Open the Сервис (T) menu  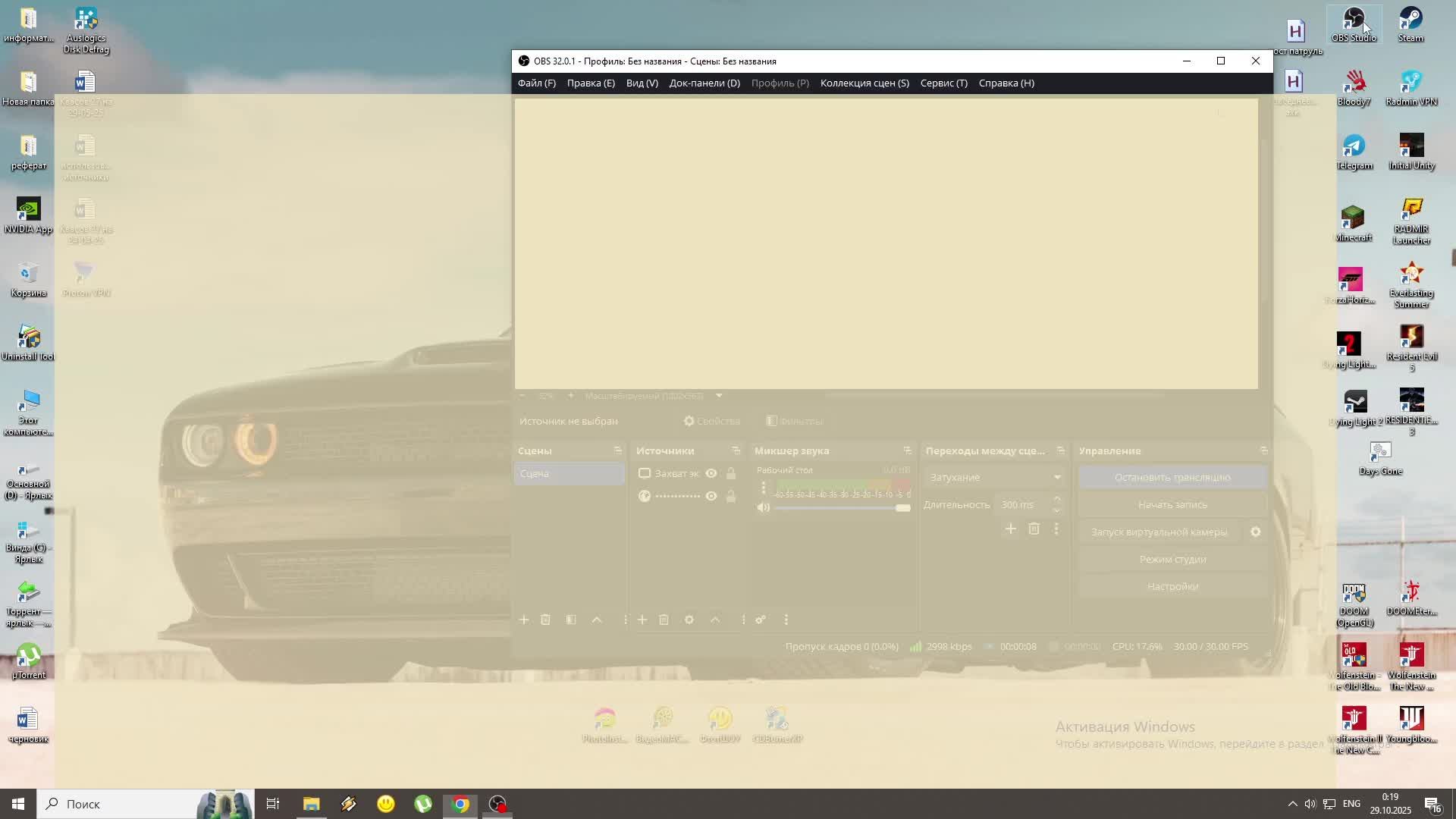click(x=943, y=83)
